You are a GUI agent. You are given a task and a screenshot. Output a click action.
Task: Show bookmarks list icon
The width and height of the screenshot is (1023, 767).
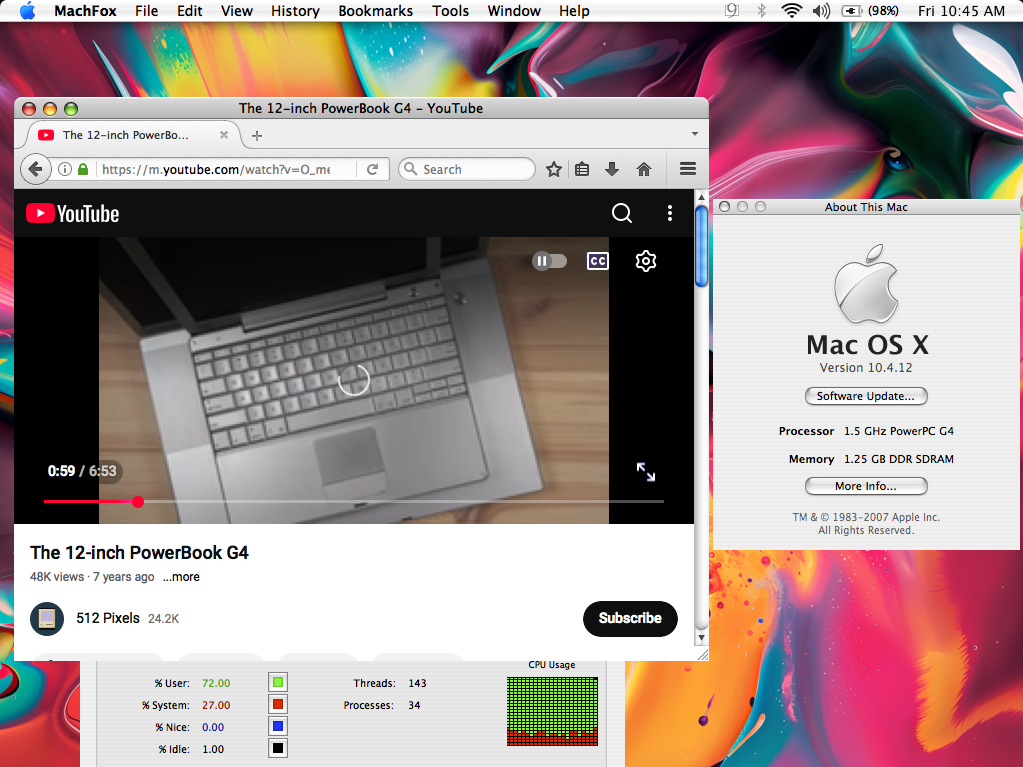582,170
